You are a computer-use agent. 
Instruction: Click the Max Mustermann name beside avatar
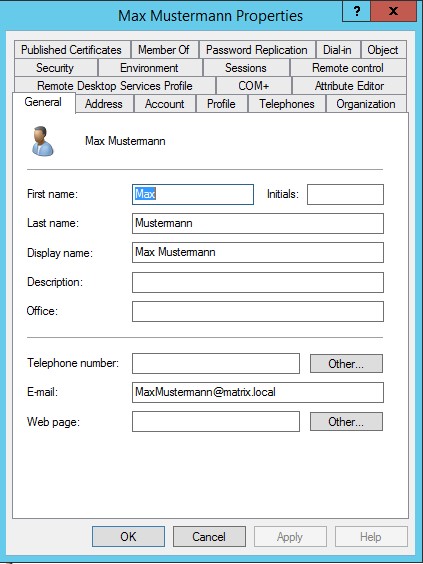point(125,141)
